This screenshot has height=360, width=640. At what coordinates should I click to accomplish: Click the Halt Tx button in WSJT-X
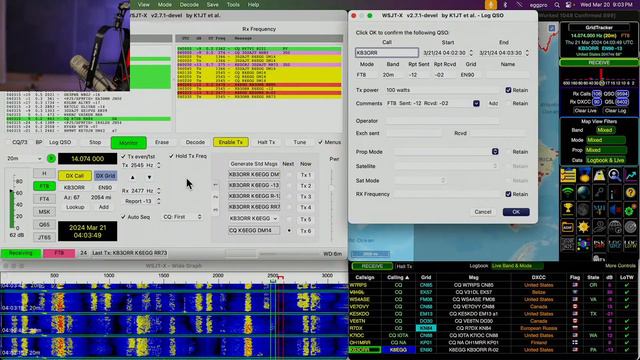(x=267, y=142)
